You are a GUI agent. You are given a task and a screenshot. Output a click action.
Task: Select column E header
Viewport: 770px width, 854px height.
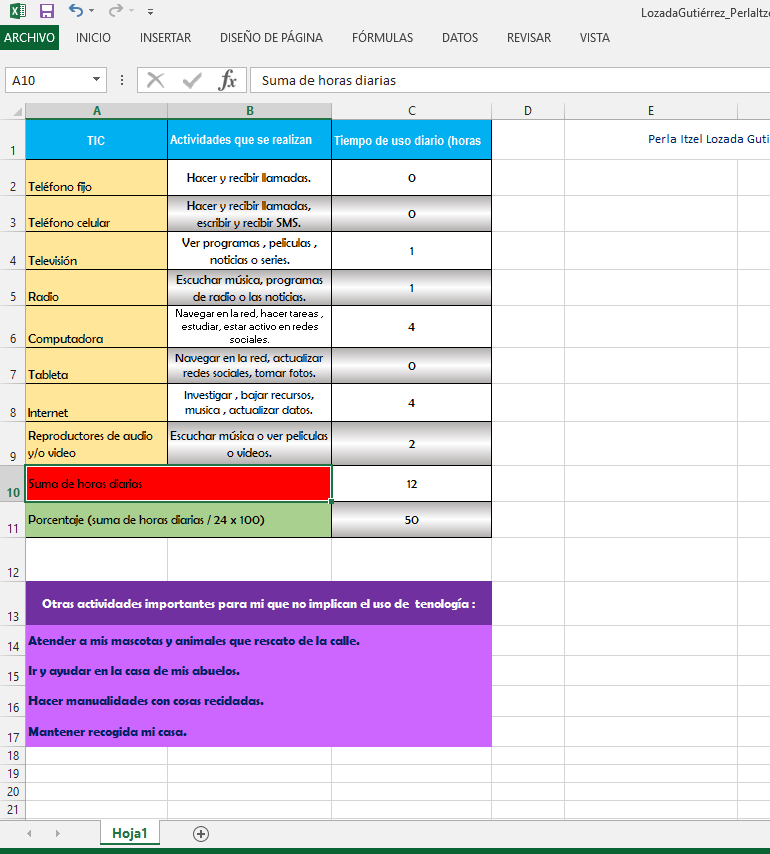coord(651,111)
